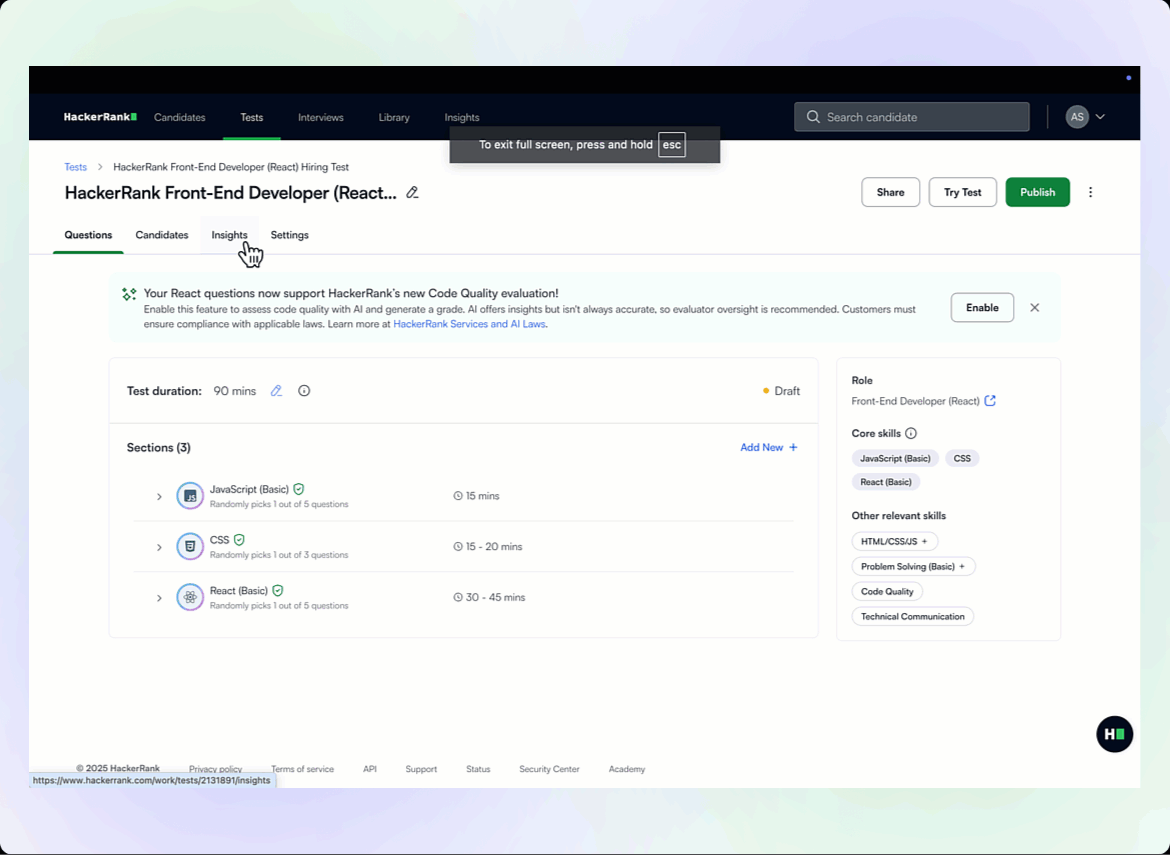Switch to the test's Candidates tab
This screenshot has width=1170, height=855.
pyautogui.click(x=162, y=235)
